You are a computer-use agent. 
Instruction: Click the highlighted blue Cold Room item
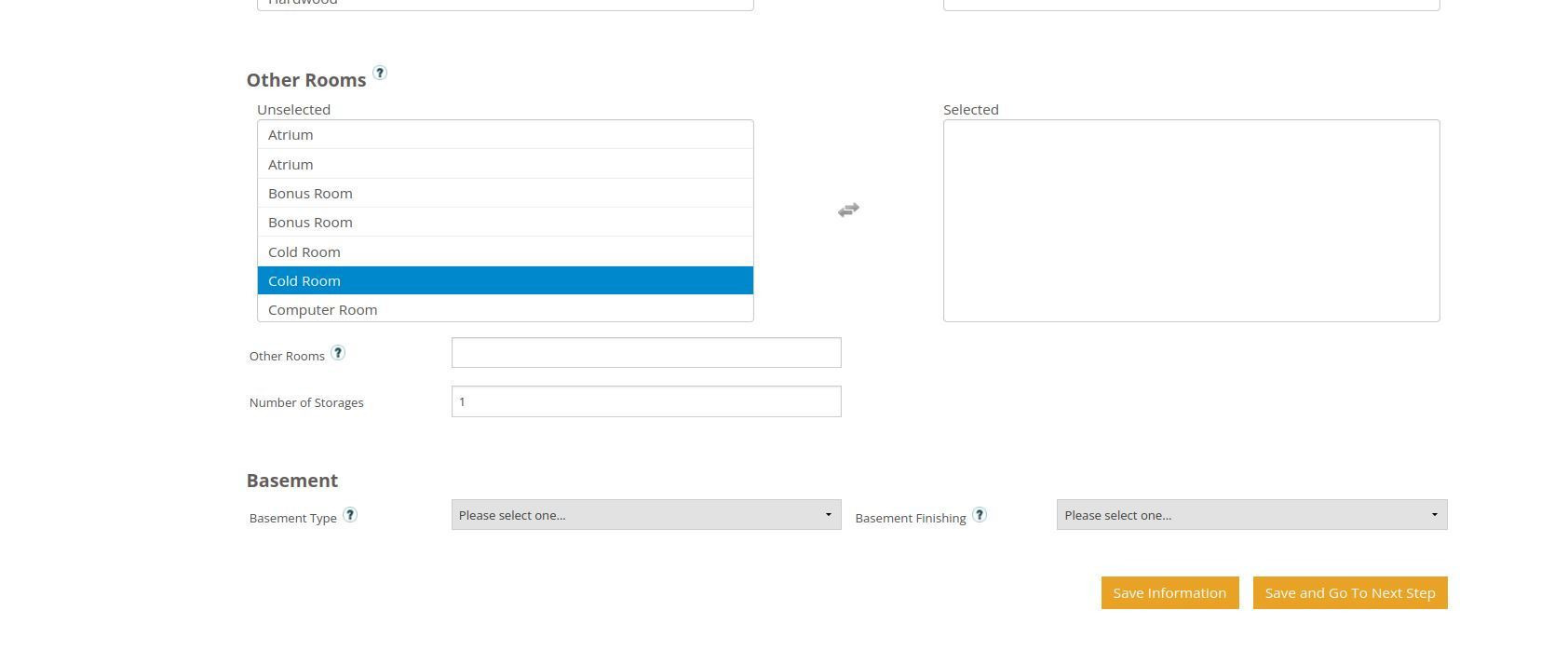click(505, 281)
